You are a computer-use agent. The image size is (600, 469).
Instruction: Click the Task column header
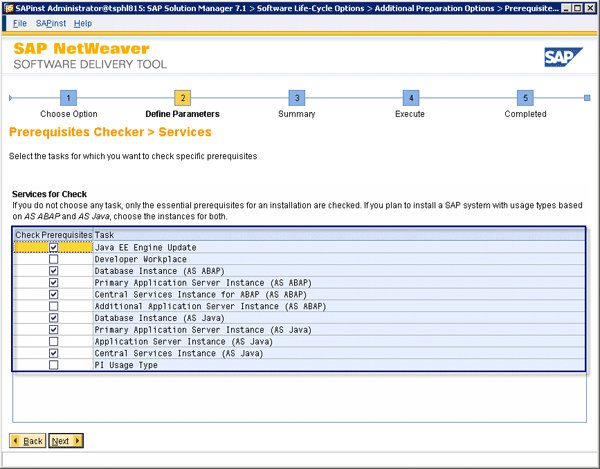[x=105, y=235]
